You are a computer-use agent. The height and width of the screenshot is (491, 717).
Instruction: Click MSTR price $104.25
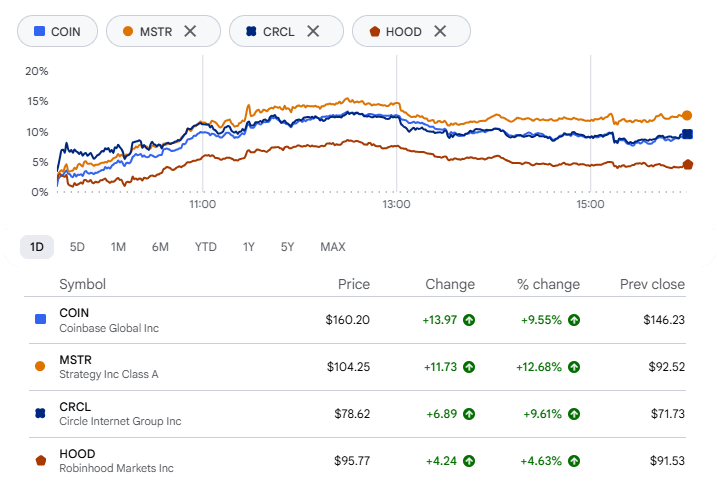348,367
